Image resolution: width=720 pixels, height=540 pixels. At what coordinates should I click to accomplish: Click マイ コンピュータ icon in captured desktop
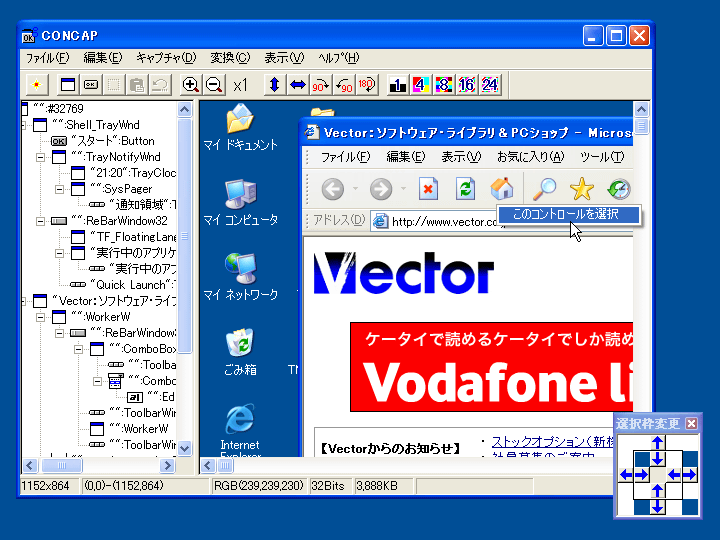[x=240, y=202]
